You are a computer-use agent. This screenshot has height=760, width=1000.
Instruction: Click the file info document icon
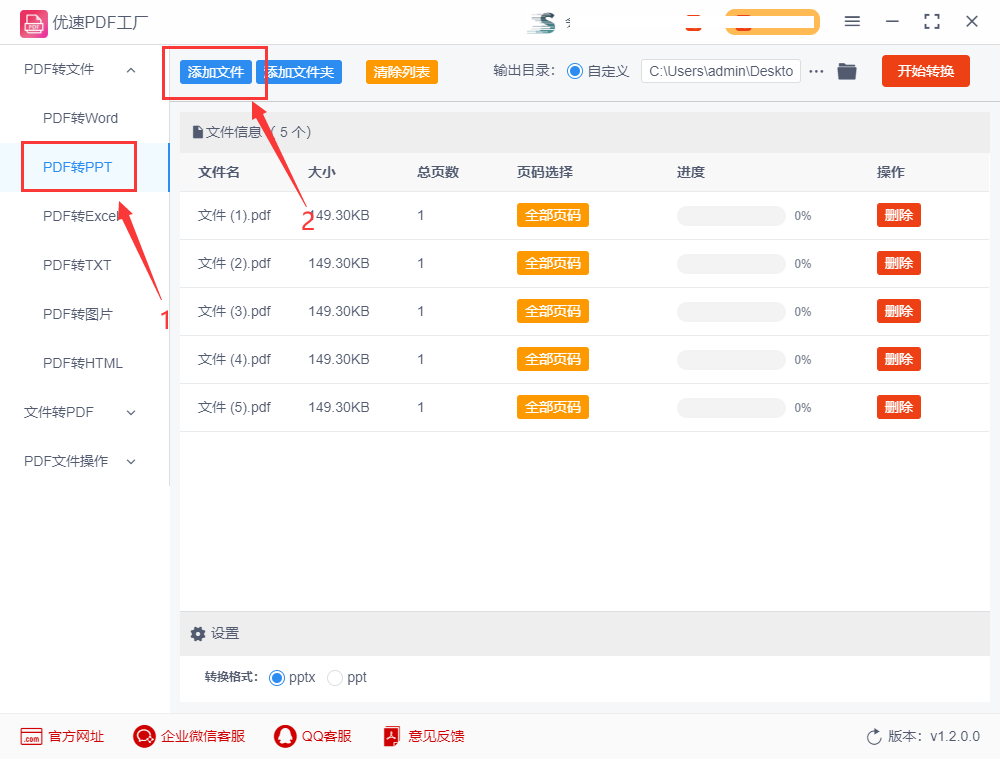click(198, 132)
